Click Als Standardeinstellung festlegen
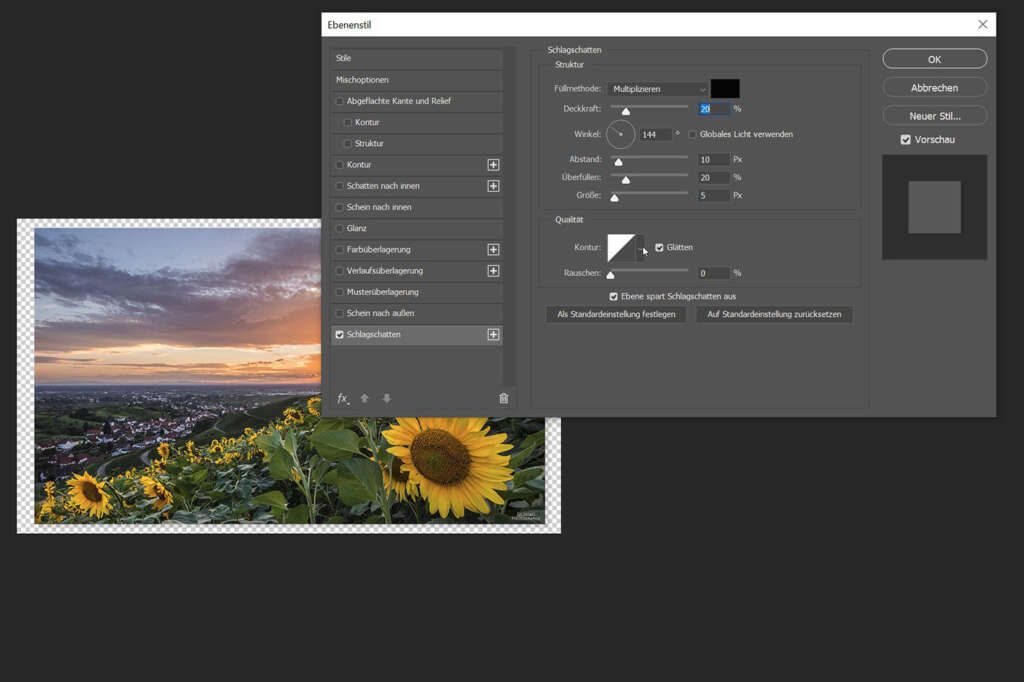 pyautogui.click(x=616, y=314)
